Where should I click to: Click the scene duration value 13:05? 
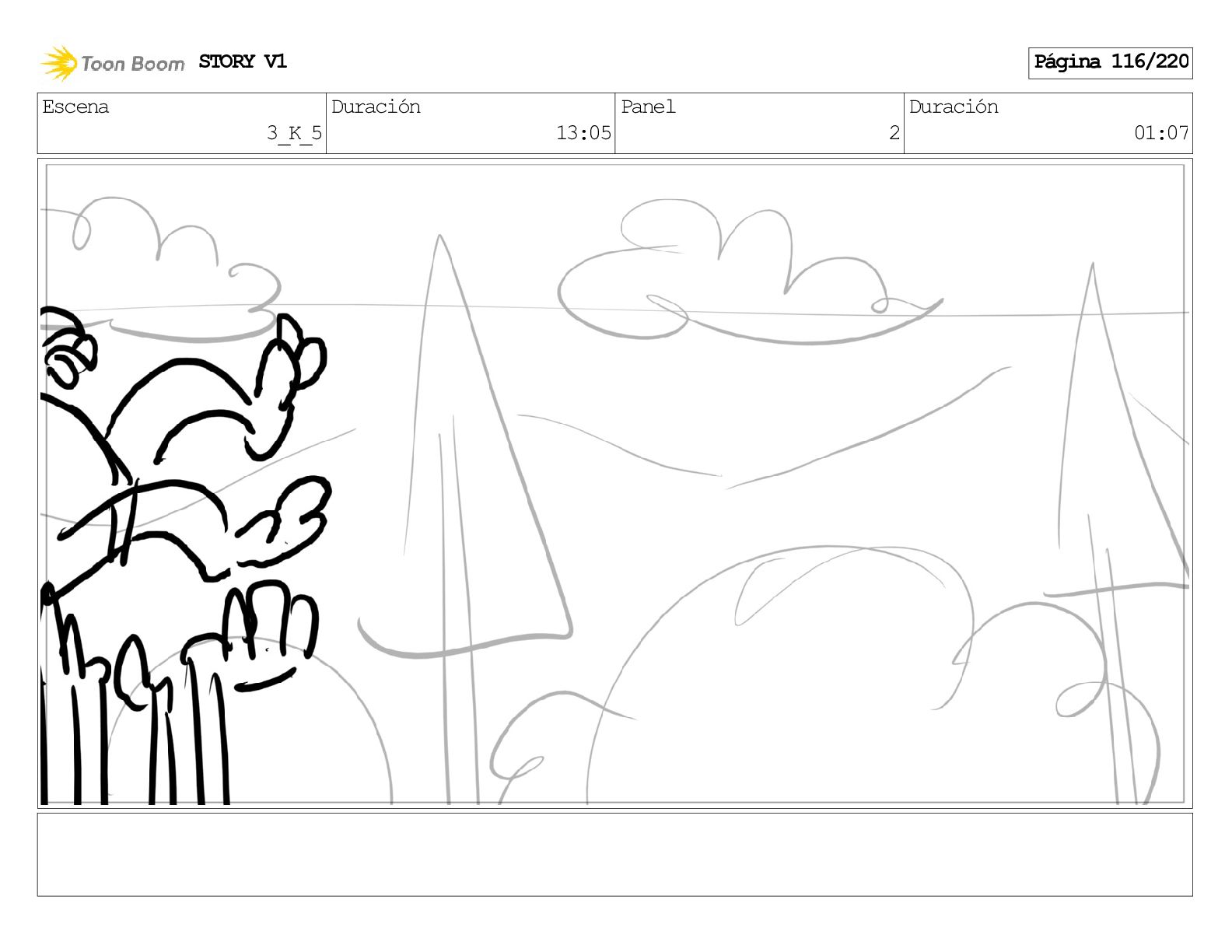click(x=583, y=133)
